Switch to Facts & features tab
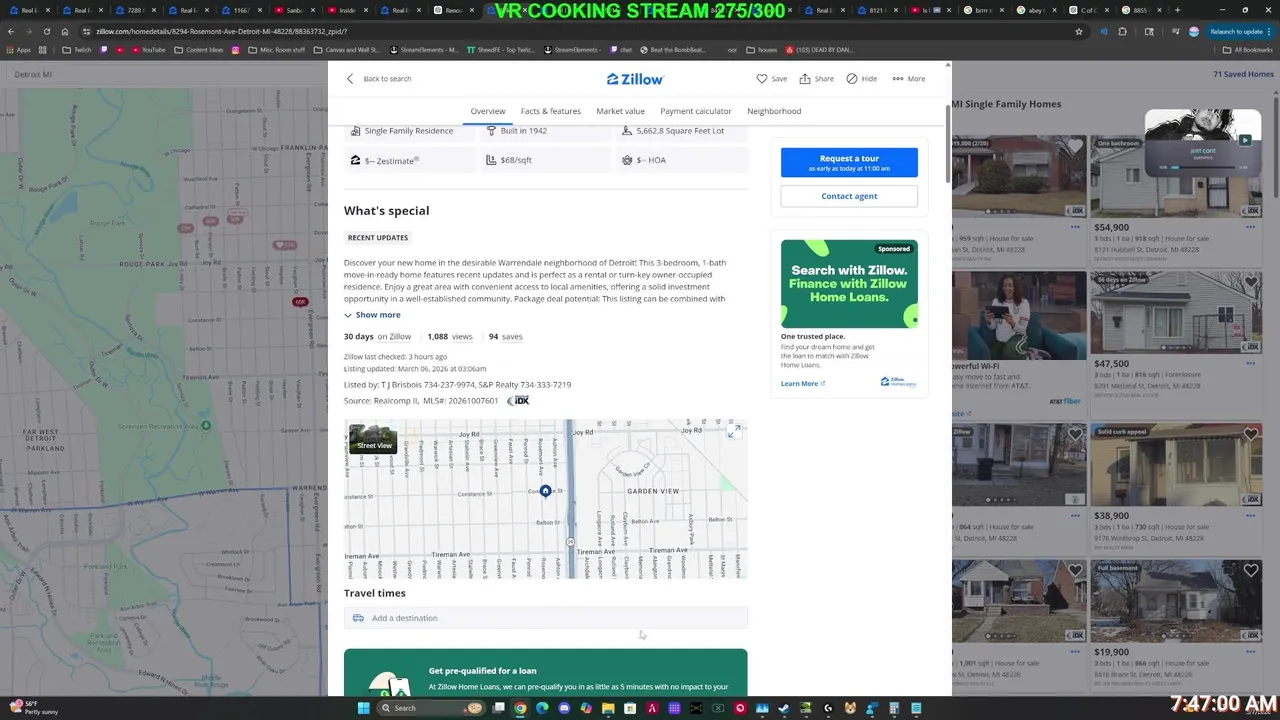This screenshot has width=1280, height=720. (x=550, y=111)
